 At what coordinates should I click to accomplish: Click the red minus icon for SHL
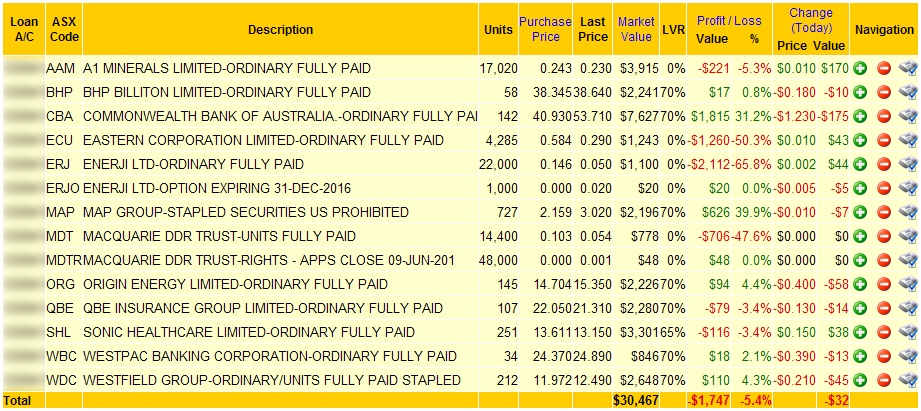coord(884,332)
